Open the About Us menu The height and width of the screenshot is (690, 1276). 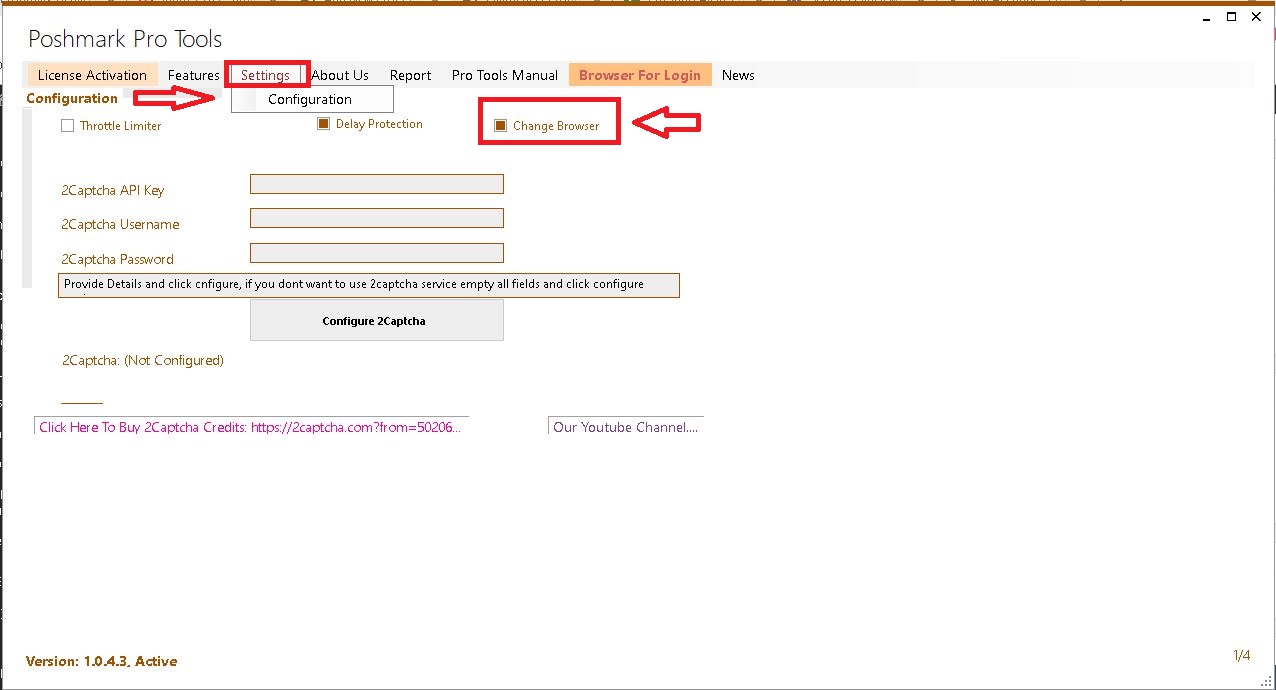[340, 75]
